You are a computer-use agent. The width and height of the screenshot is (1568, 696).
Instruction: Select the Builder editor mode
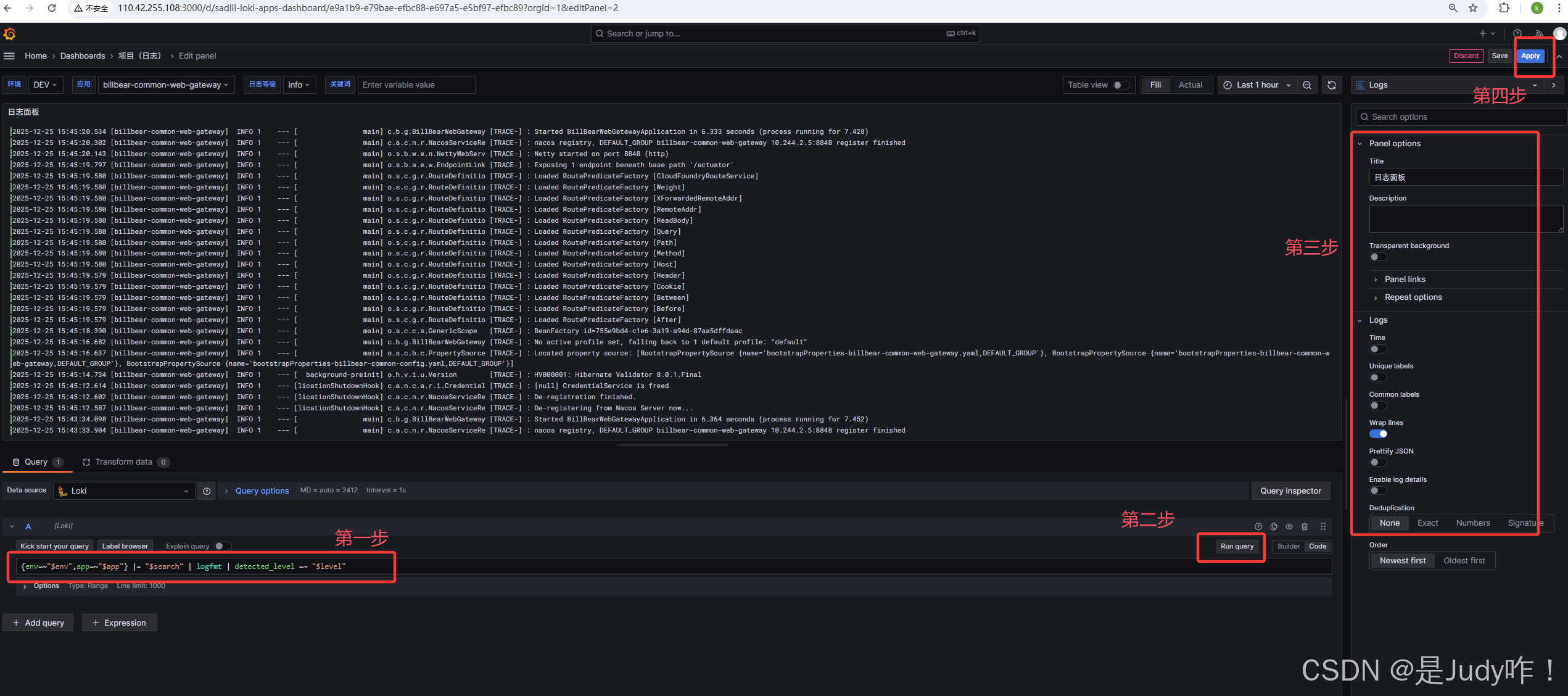pos(1288,547)
